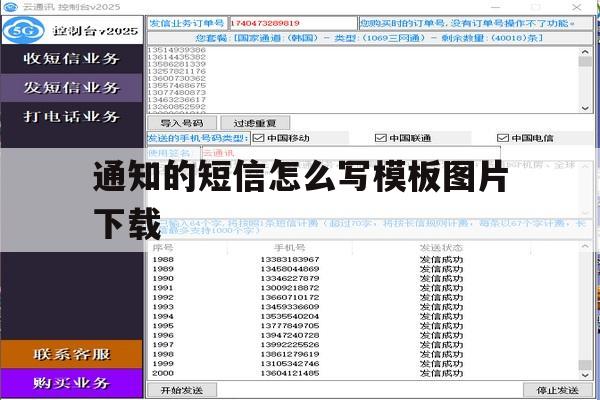Click 购买业务 button
600x400 pixels.
pos(72,383)
